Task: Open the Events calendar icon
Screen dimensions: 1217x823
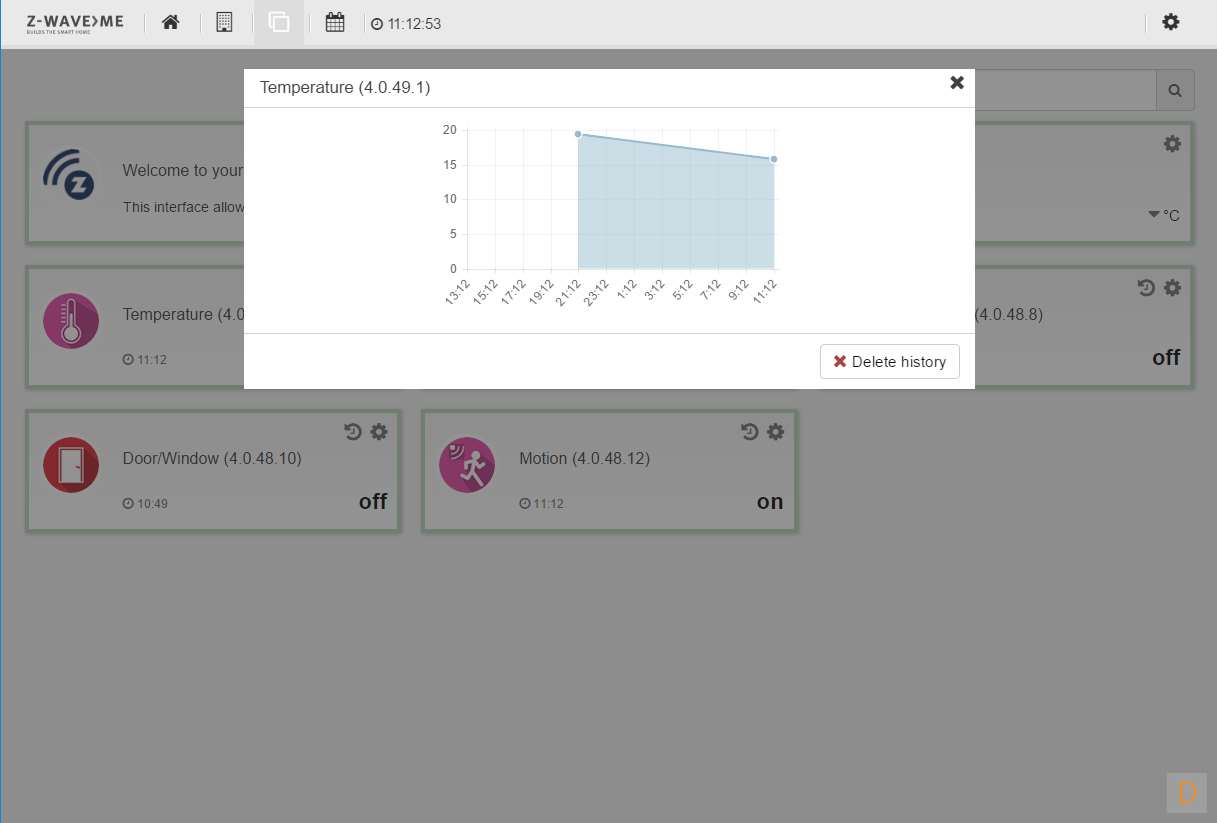Action: (x=335, y=22)
